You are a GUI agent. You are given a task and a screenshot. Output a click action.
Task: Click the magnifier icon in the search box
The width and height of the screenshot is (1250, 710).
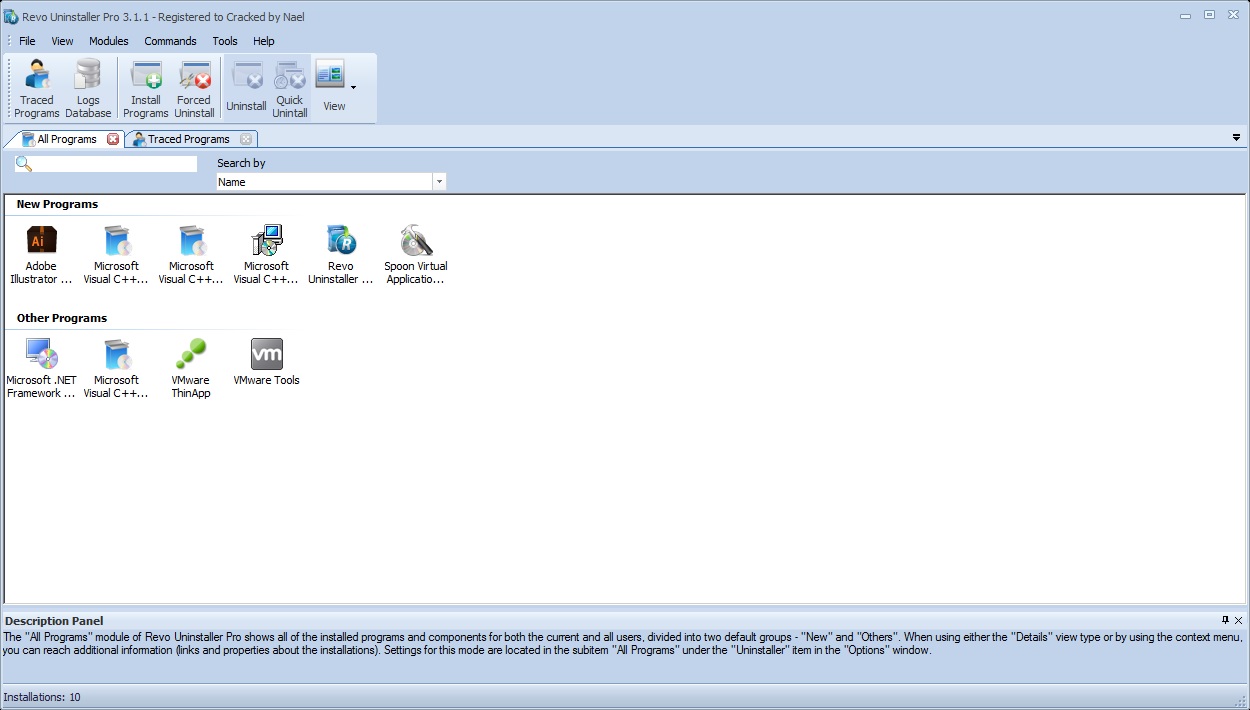click(x=24, y=164)
